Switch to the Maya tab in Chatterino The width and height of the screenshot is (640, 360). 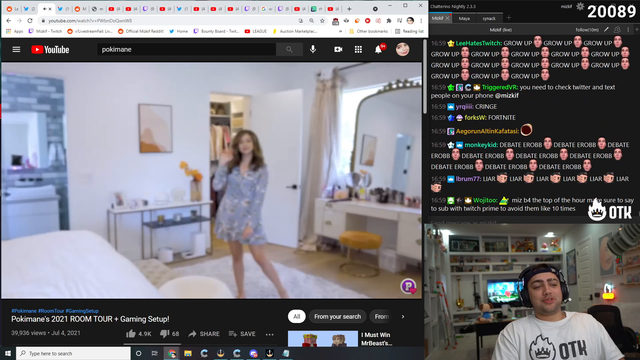pyautogui.click(x=464, y=18)
